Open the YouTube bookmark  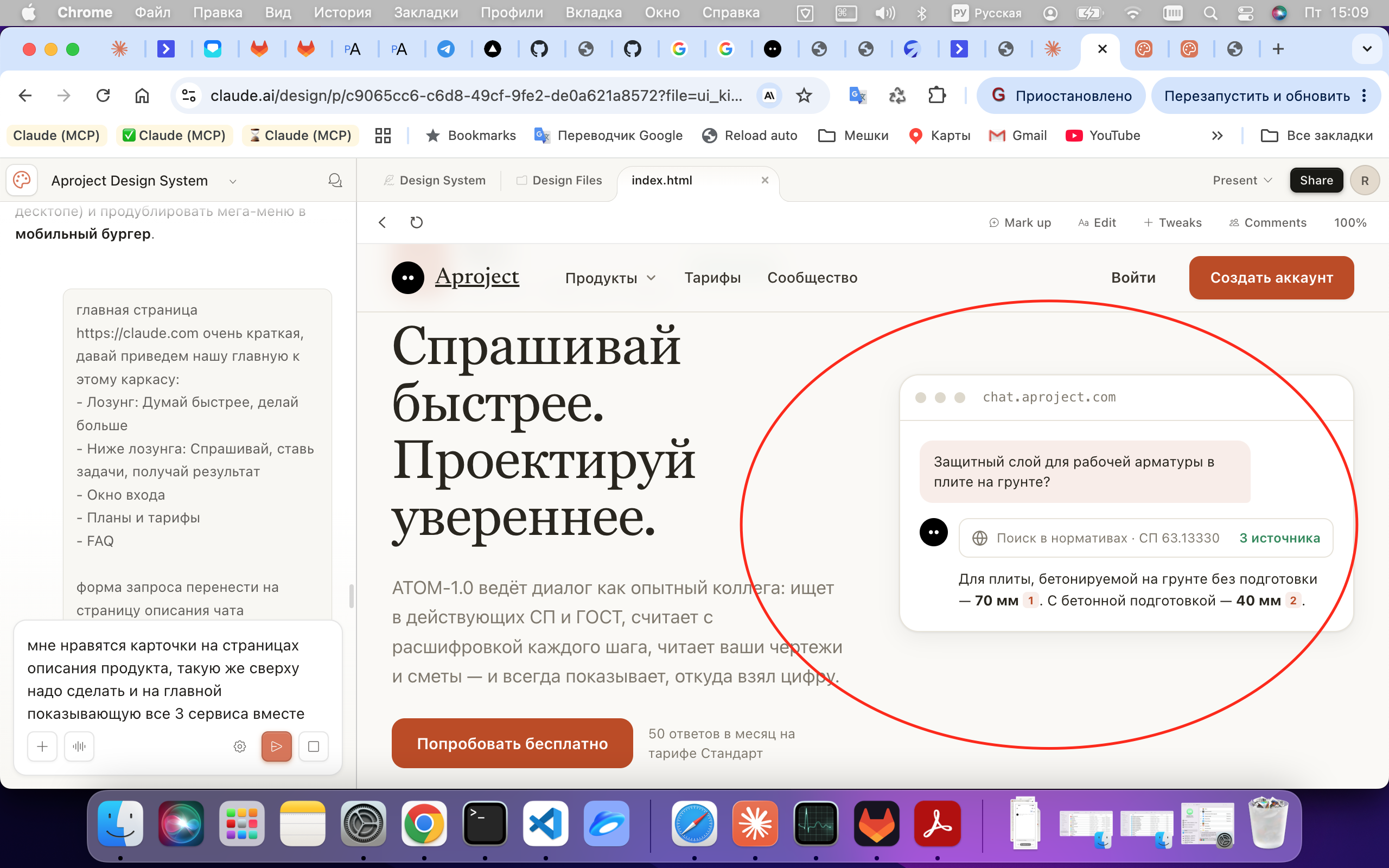pyautogui.click(x=1103, y=136)
